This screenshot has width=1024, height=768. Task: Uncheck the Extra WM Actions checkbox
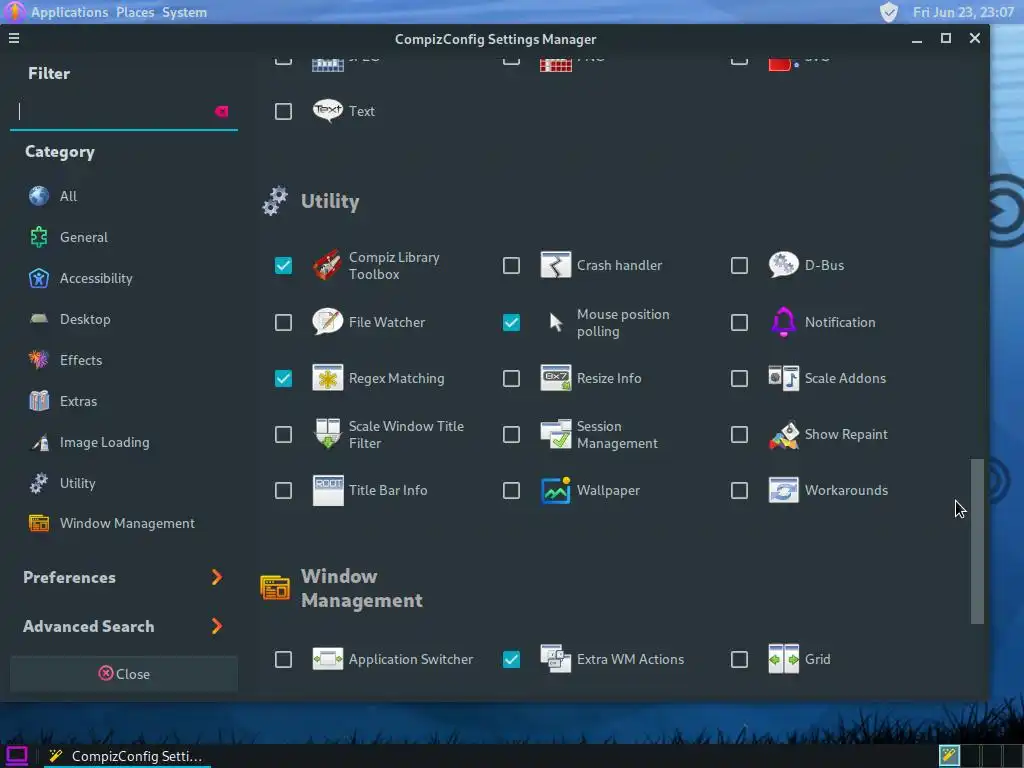pyautogui.click(x=511, y=660)
